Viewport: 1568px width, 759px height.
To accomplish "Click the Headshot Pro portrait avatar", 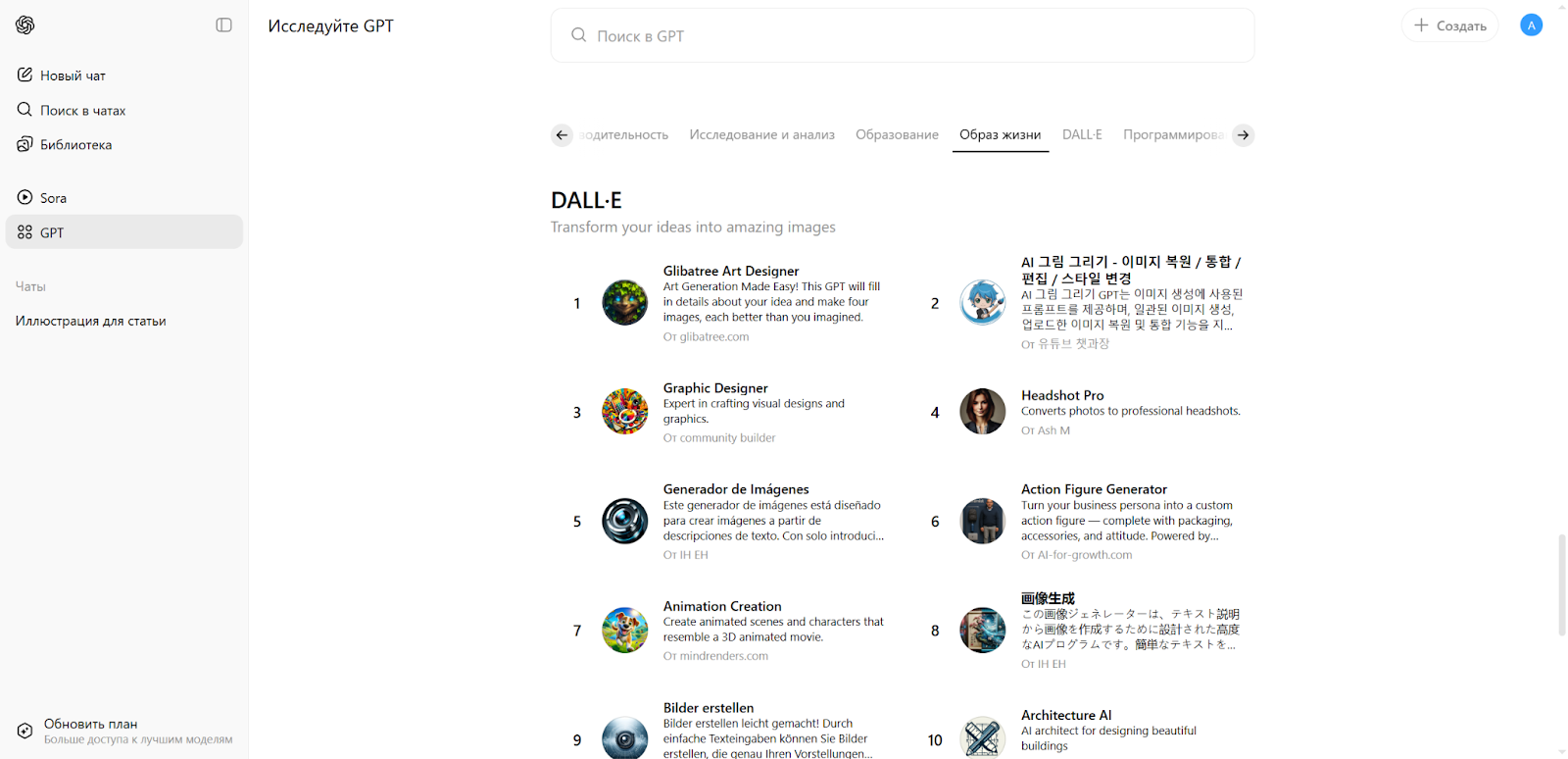I will tap(983, 412).
